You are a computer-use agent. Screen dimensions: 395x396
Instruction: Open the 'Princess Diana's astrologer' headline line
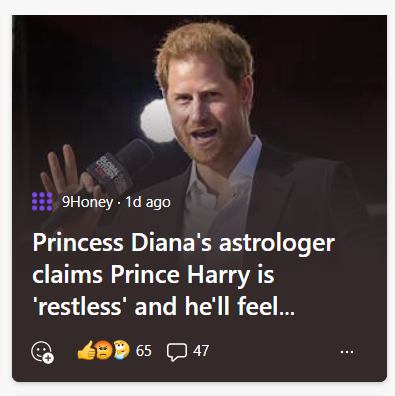183,243
